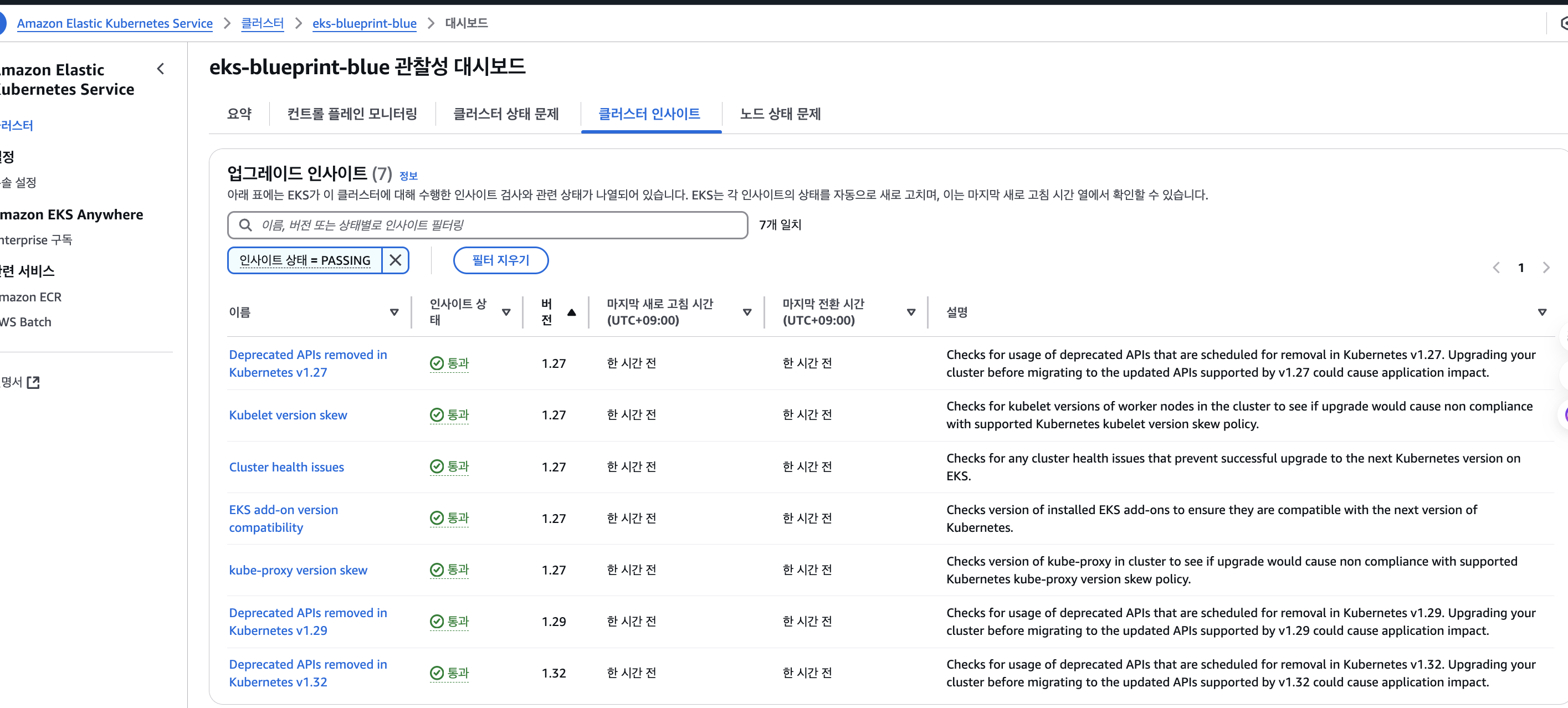1568x708 pixels.
Task: Open eks-blueprint-blue breadcrumb link
Action: click(x=364, y=23)
